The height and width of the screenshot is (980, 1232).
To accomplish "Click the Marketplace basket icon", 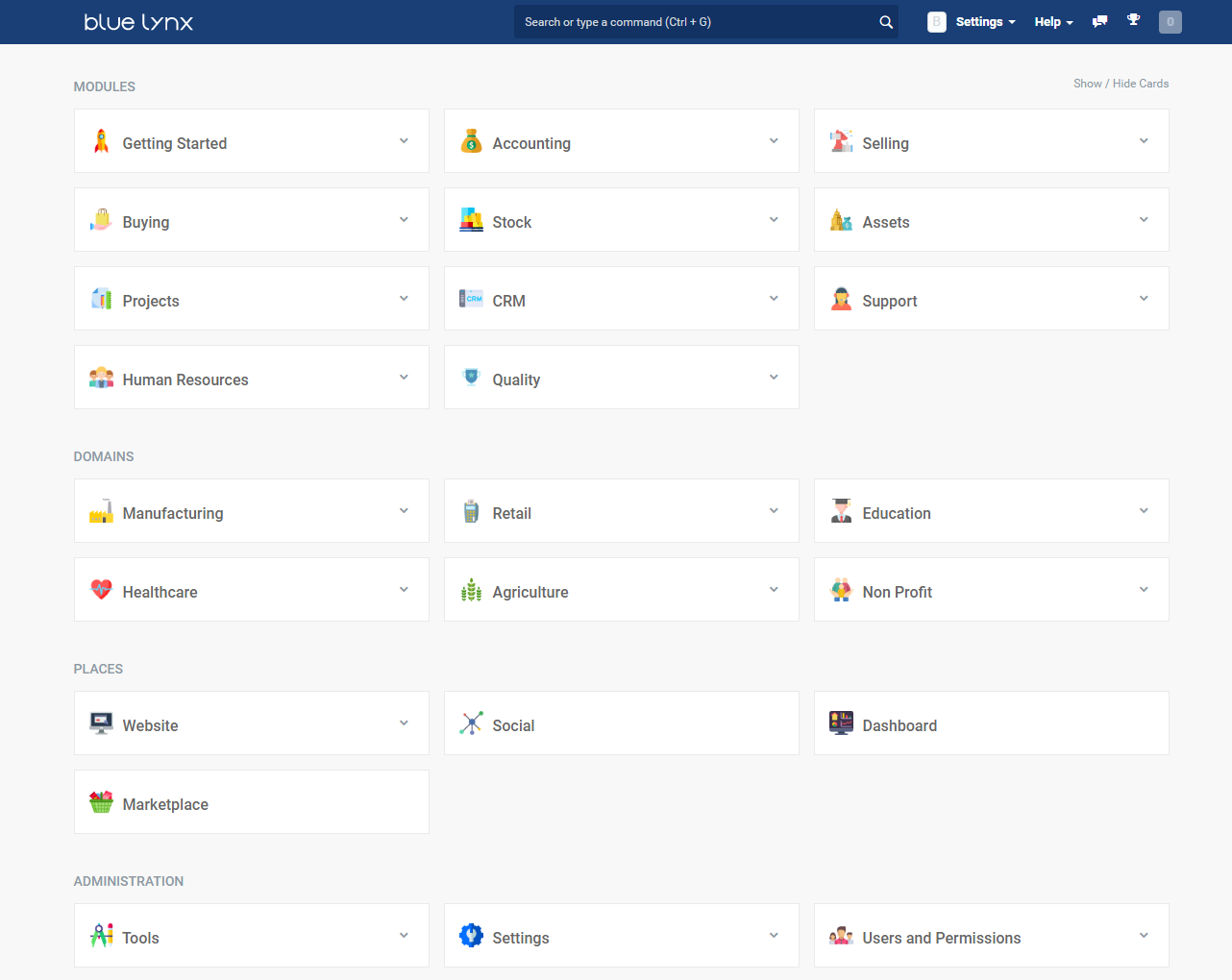I will [x=101, y=802].
